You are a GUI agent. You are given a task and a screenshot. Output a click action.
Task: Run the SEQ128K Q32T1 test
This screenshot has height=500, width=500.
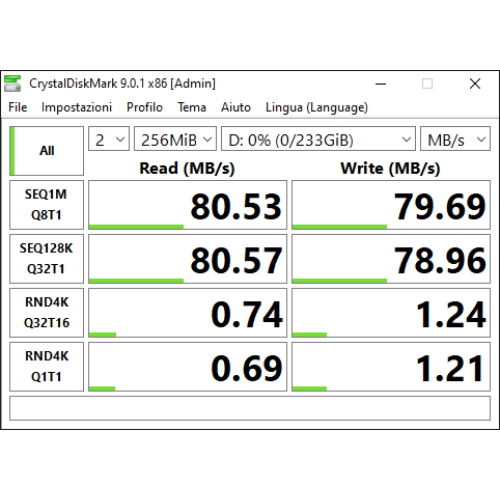tap(46, 259)
